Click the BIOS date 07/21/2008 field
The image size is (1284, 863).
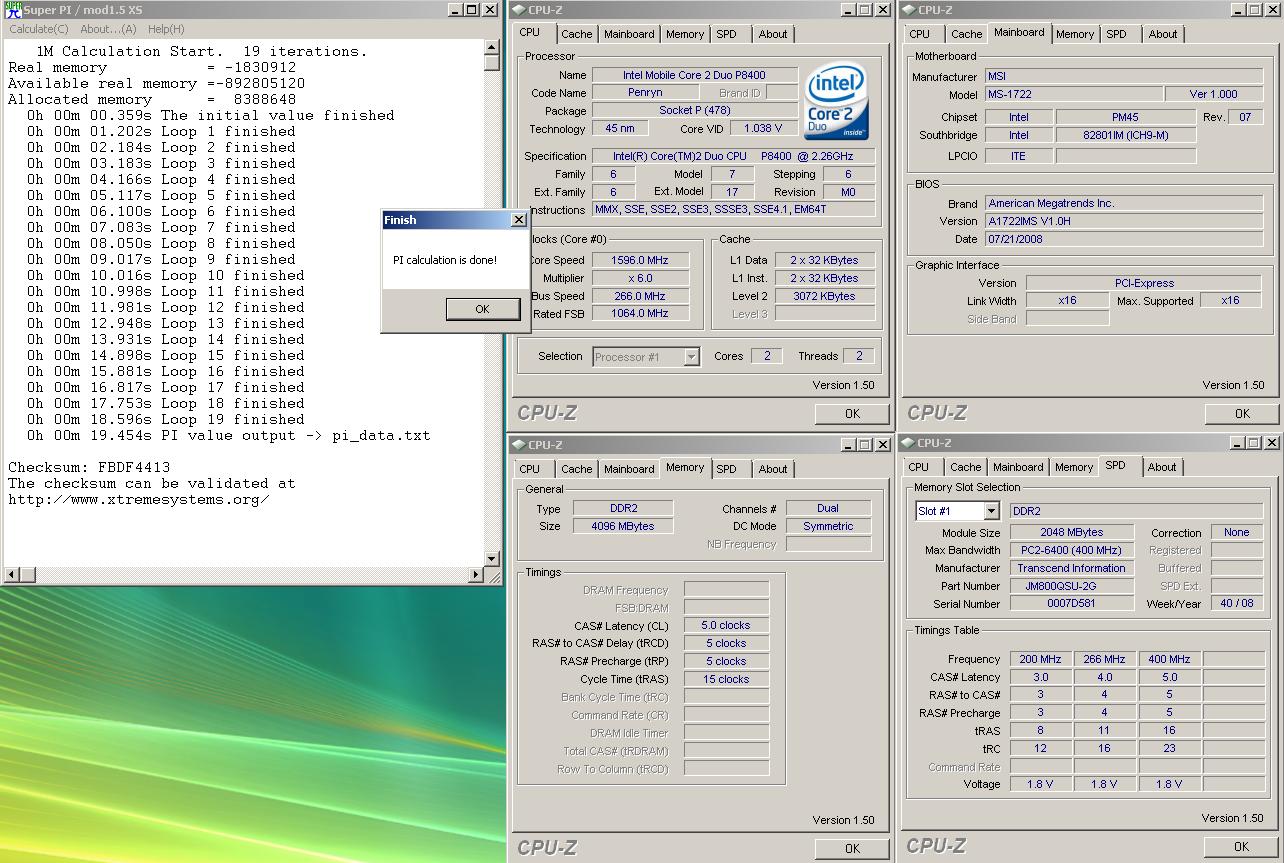[1124, 239]
